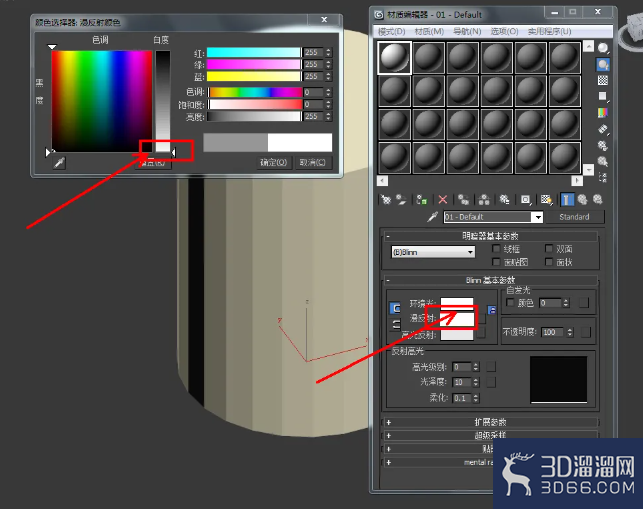This screenshot has width=643, height=509.
Task: Enable the 面状 faceted checkbox
Action: coord(549,262)
